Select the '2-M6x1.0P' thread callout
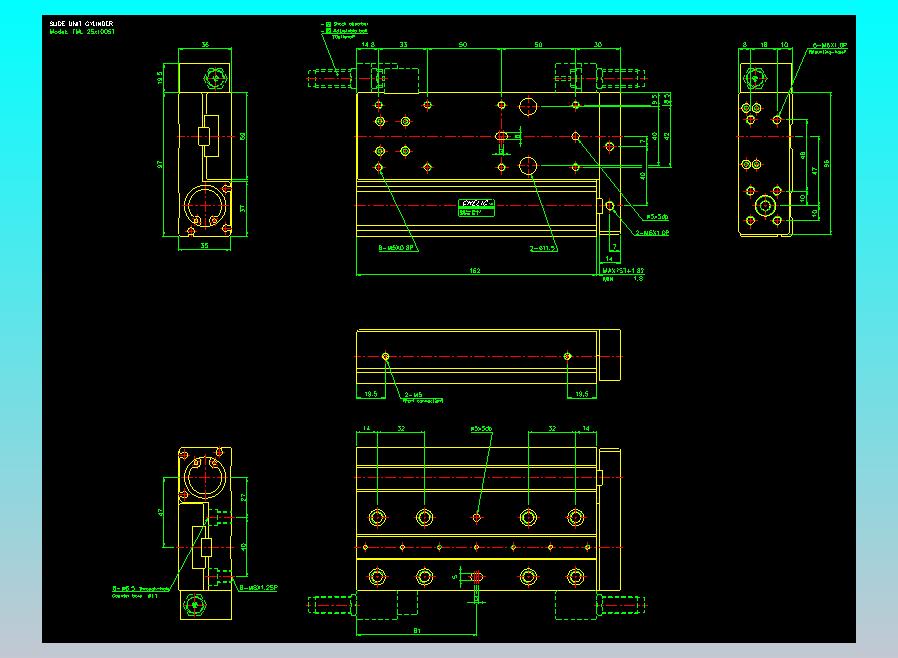898x658 pixels. (652, 233)
